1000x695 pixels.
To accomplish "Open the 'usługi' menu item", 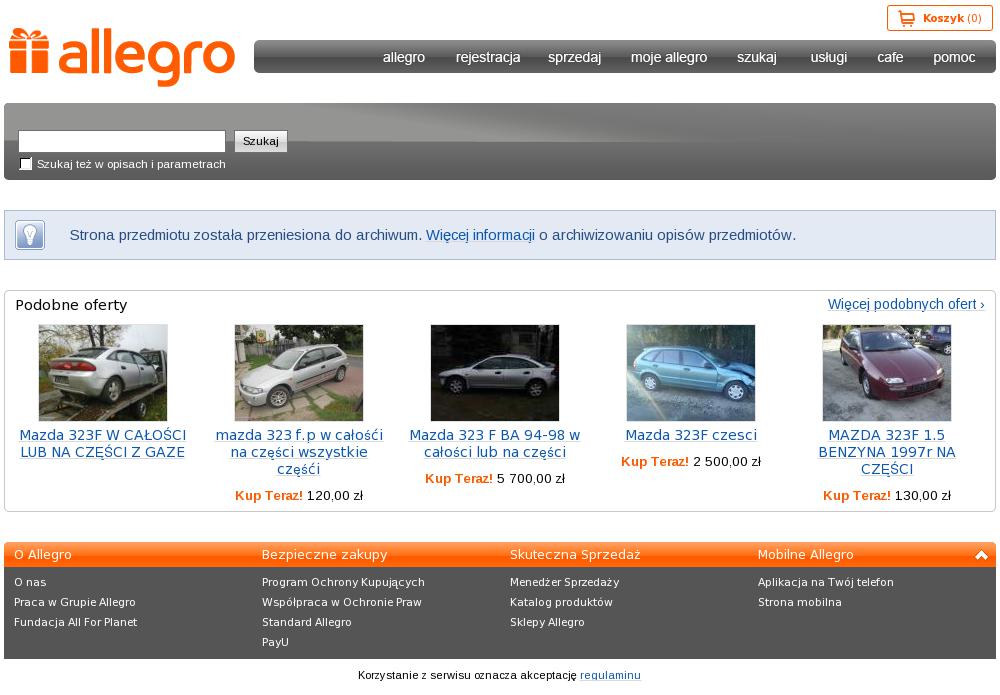I will click(828, 57).
